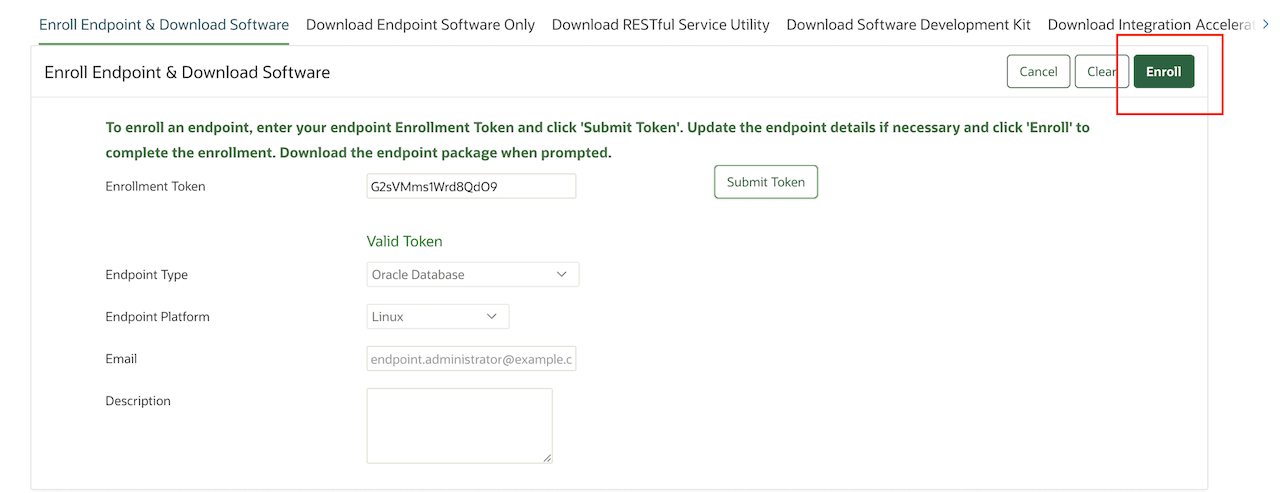Clear the enrollment form
The image size is (1280, 493).
click(1102, 71)
